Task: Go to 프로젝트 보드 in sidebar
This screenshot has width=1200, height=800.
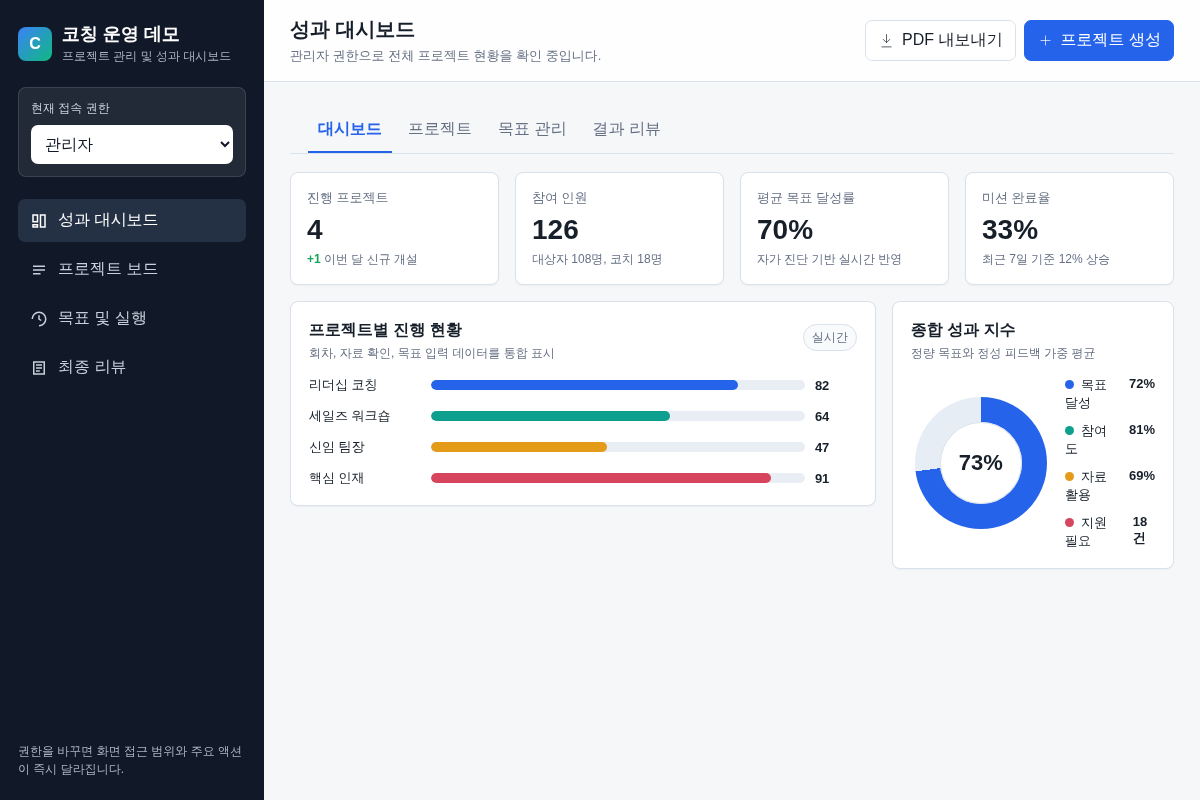Action: [x=132, y=269]
